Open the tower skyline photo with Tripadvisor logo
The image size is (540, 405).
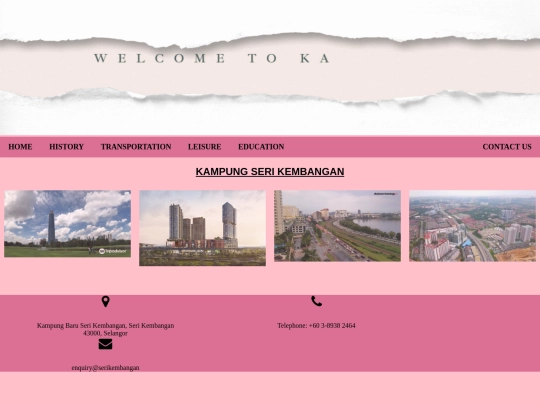pyautogui.click(x=68, y=224)
